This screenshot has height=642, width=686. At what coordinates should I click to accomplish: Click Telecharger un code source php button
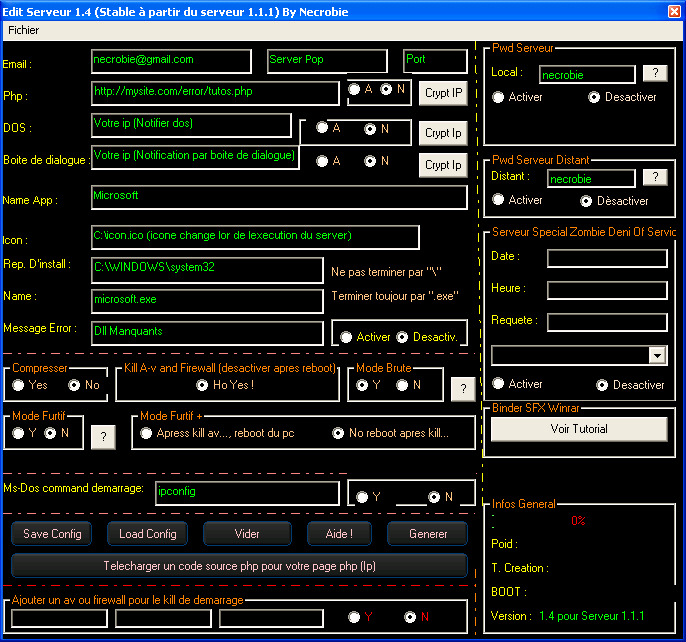[x=239, y=566]
